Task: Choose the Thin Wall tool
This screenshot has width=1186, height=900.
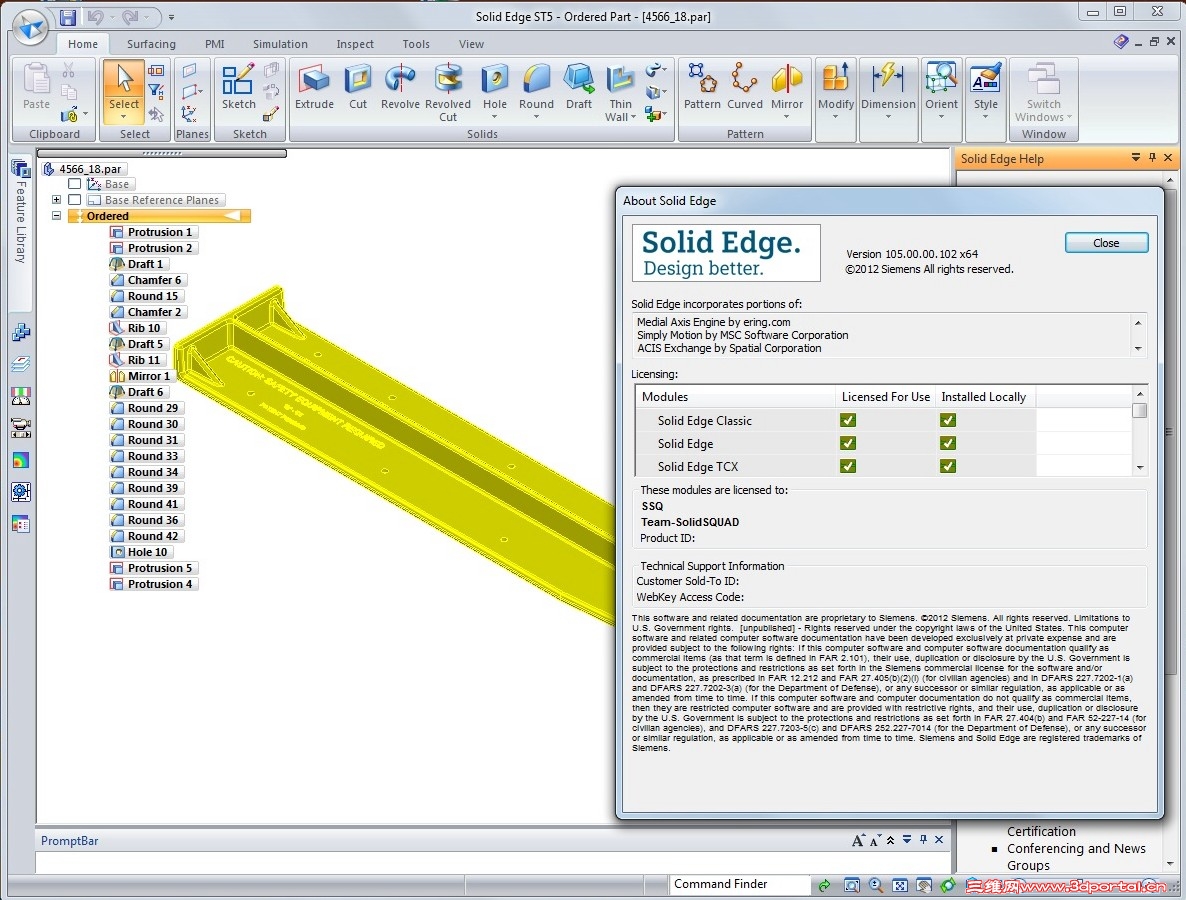Action: pyautogui.click(x=619, y=92)
